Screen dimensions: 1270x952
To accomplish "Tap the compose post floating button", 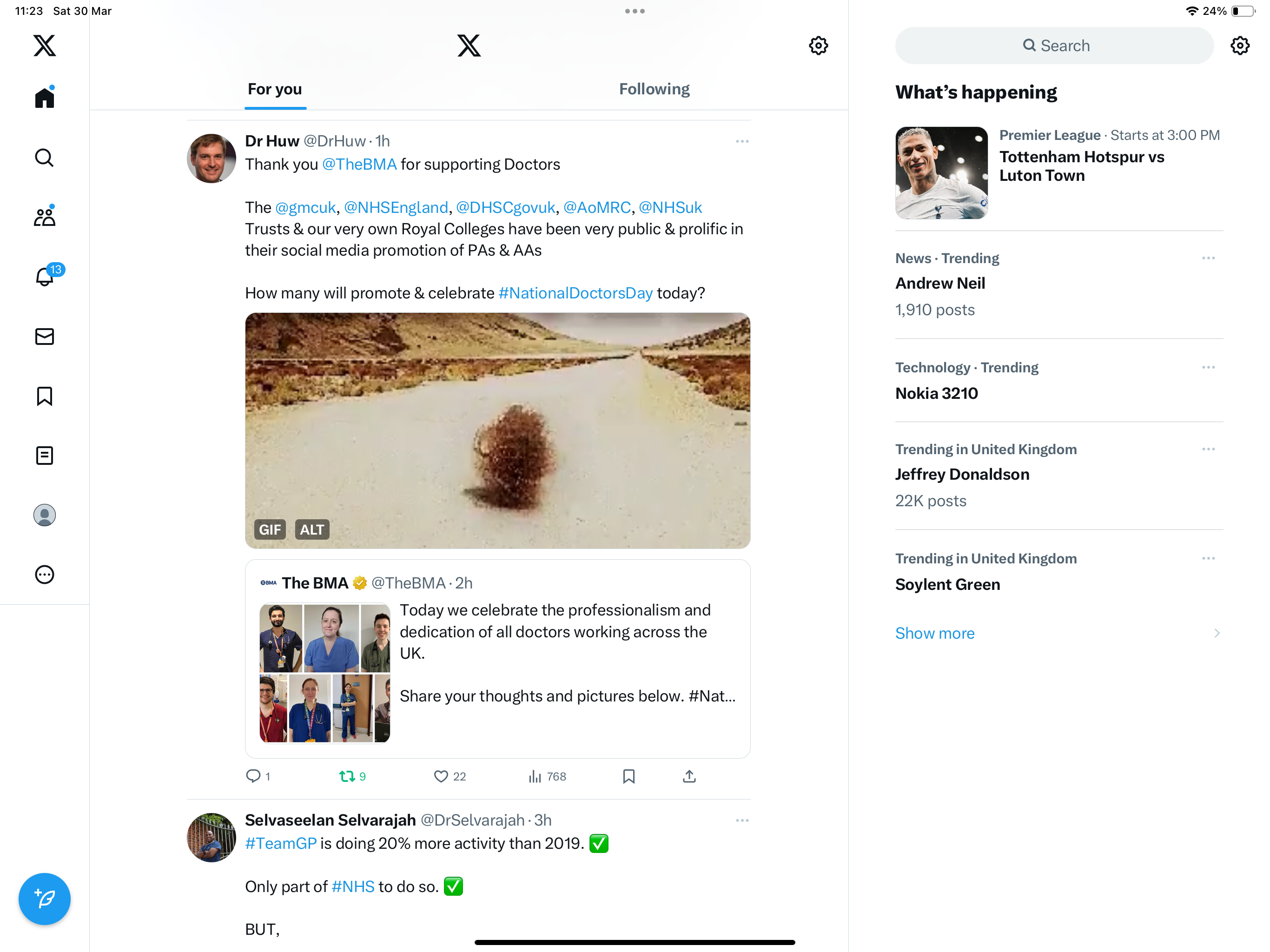I will 44,899.
